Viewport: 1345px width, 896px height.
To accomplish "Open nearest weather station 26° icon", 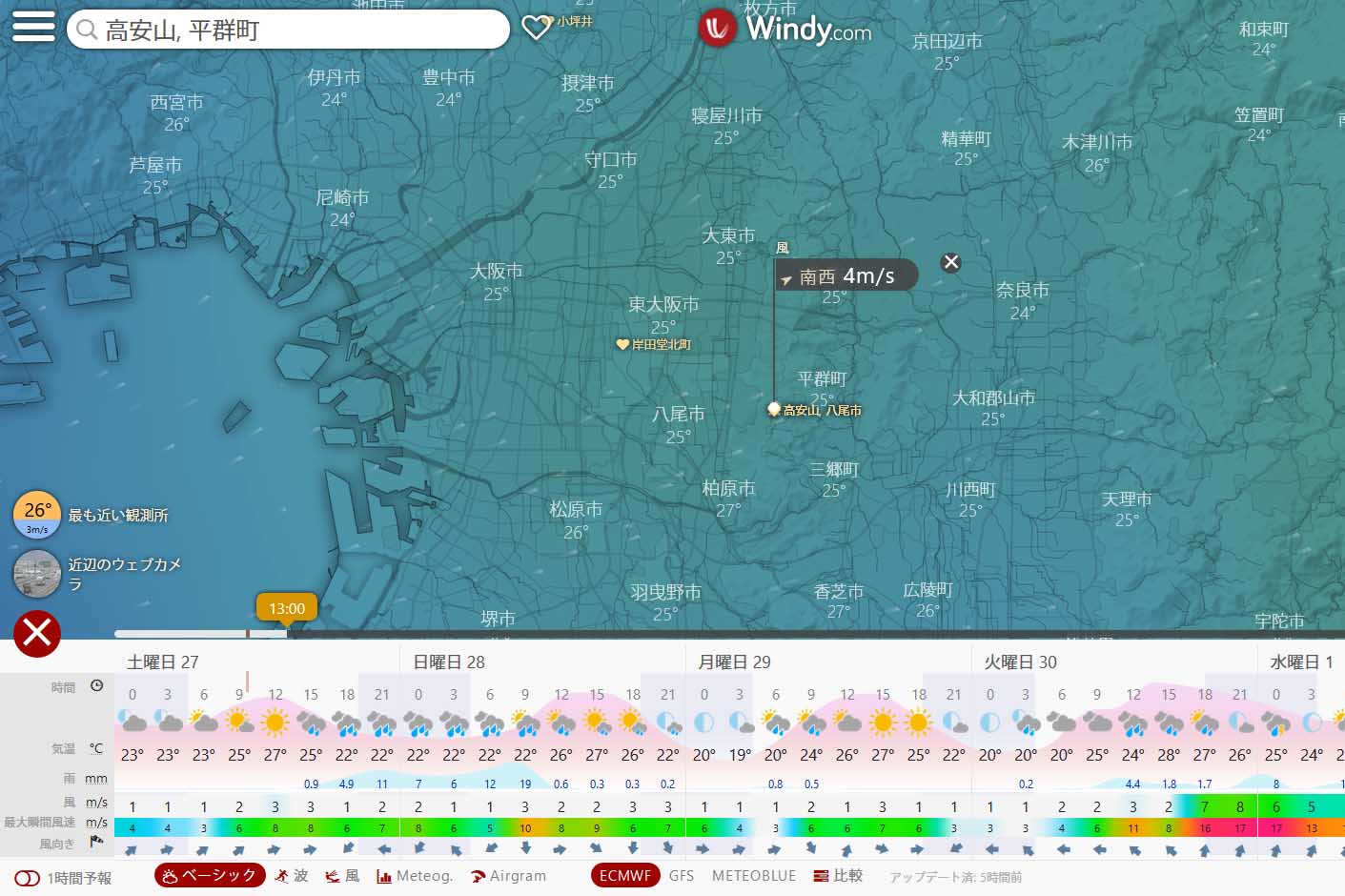I will click(x=37, y=515).
